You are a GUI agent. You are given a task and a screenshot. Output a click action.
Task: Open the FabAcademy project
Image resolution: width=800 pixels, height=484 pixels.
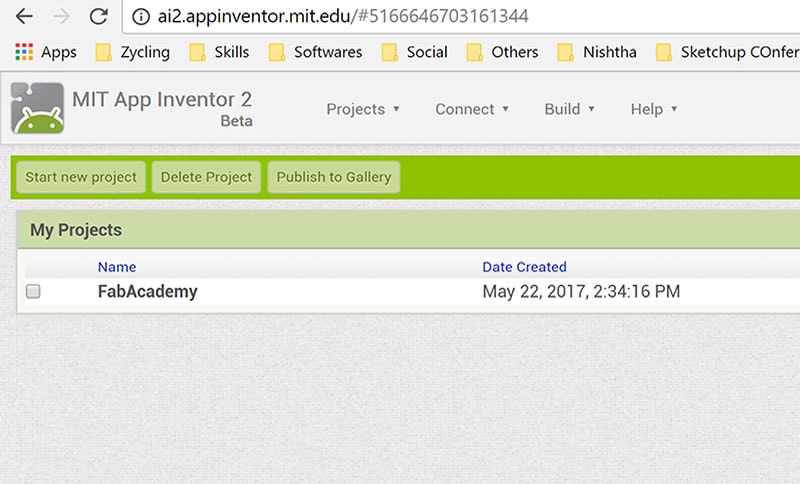coord(147,291)
